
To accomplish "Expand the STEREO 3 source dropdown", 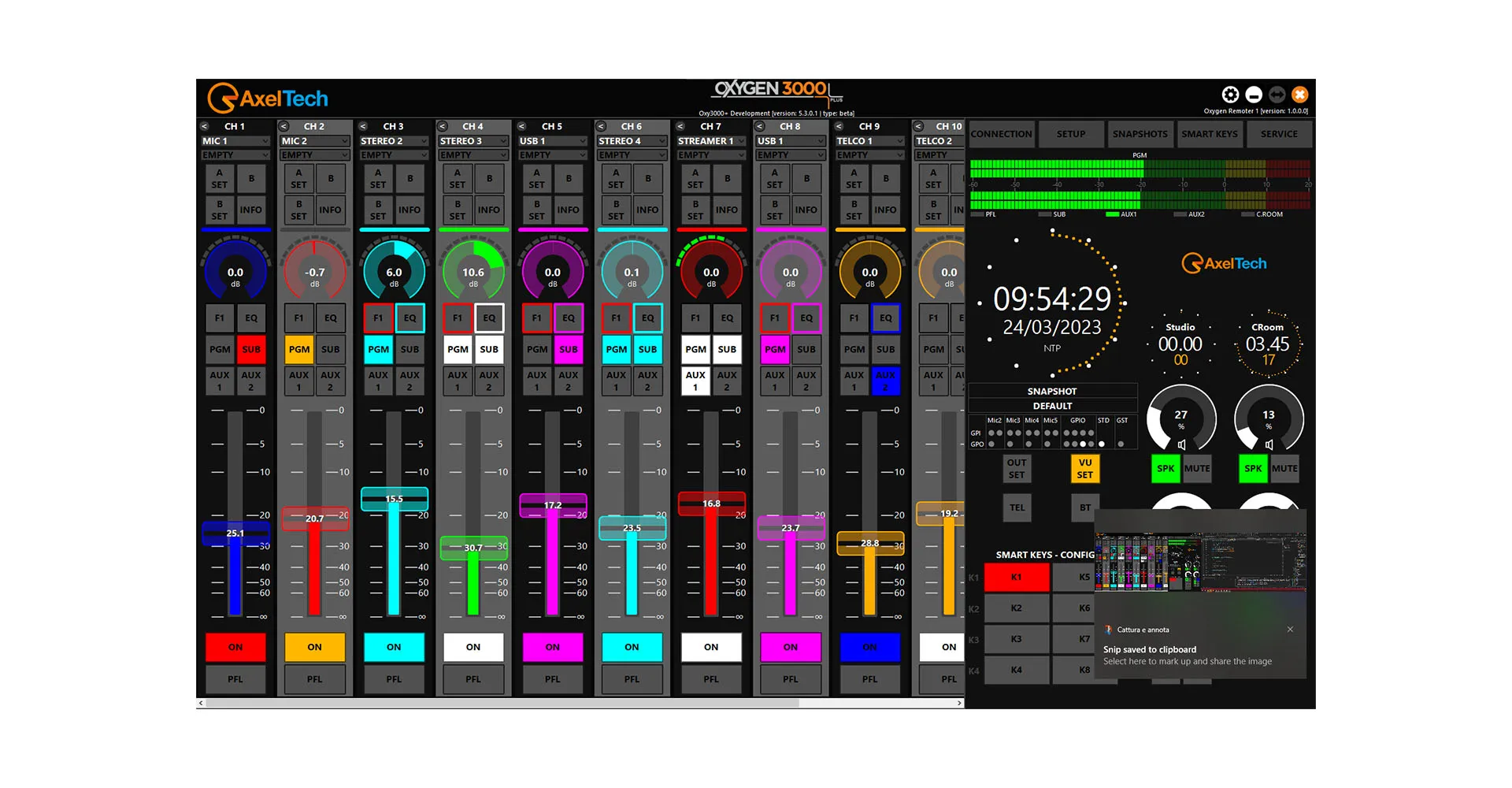I will 473,141.
